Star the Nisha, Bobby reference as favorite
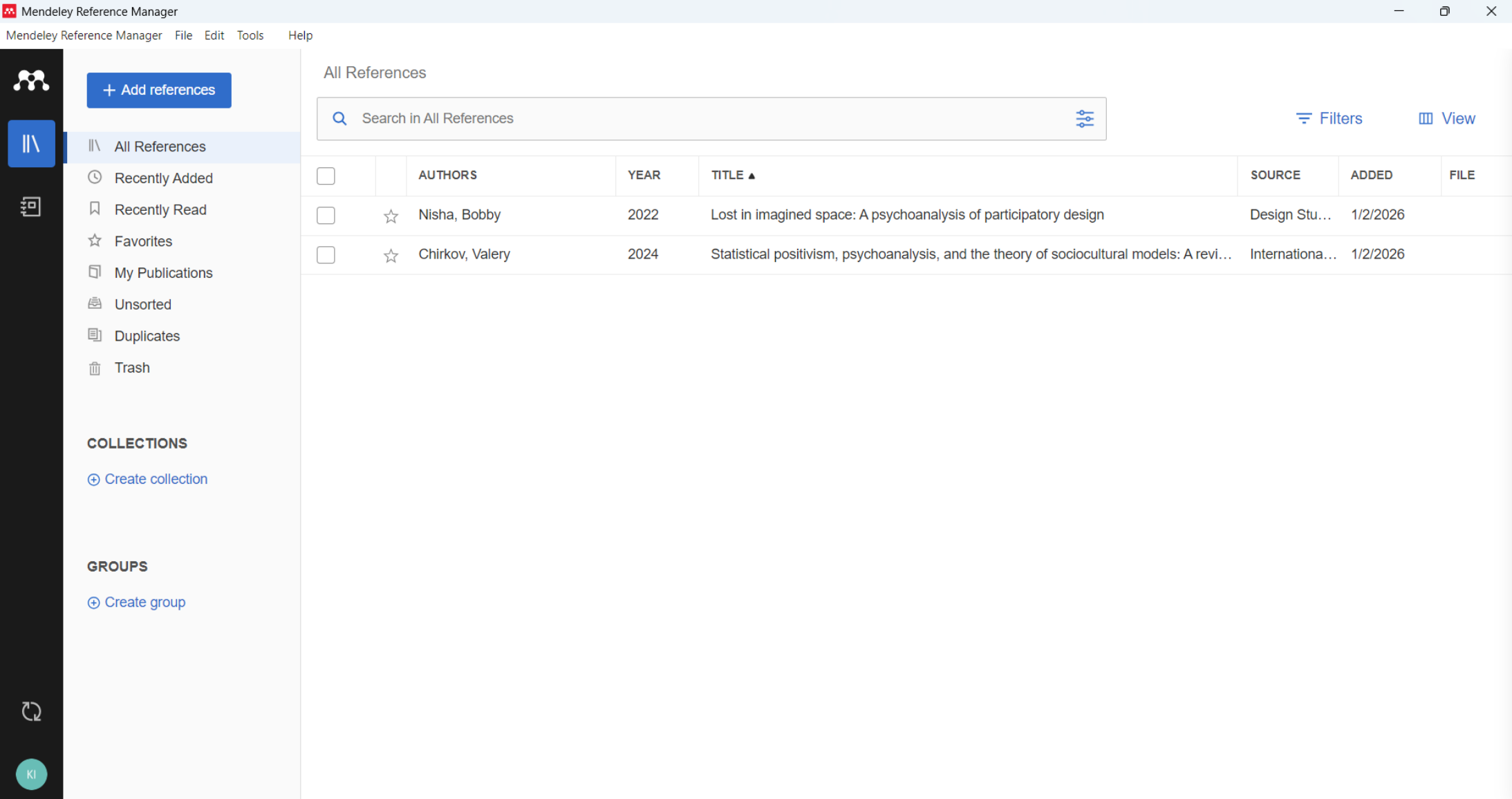Image resolution: width=1512 pixels, height=799 pixels. pos(391,216)
